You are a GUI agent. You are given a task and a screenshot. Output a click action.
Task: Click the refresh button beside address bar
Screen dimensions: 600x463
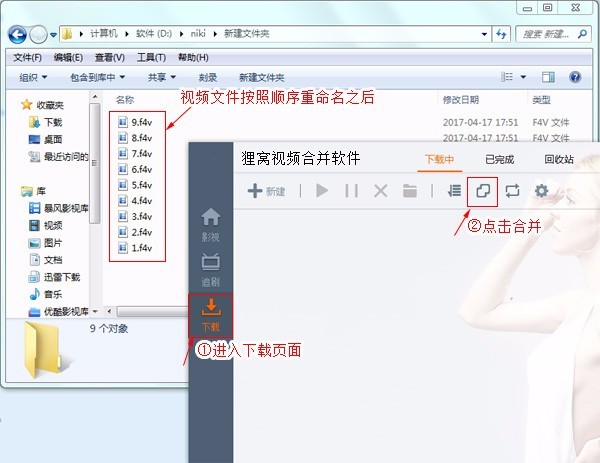tap(501, 34)
